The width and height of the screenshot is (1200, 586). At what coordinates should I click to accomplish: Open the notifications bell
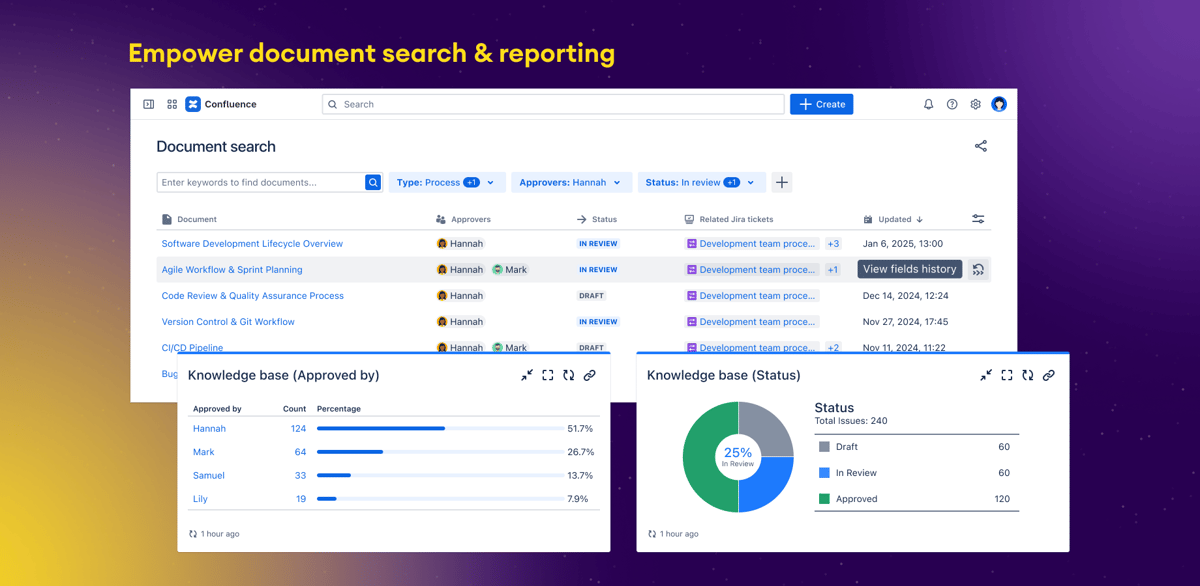tap(928, 104)
